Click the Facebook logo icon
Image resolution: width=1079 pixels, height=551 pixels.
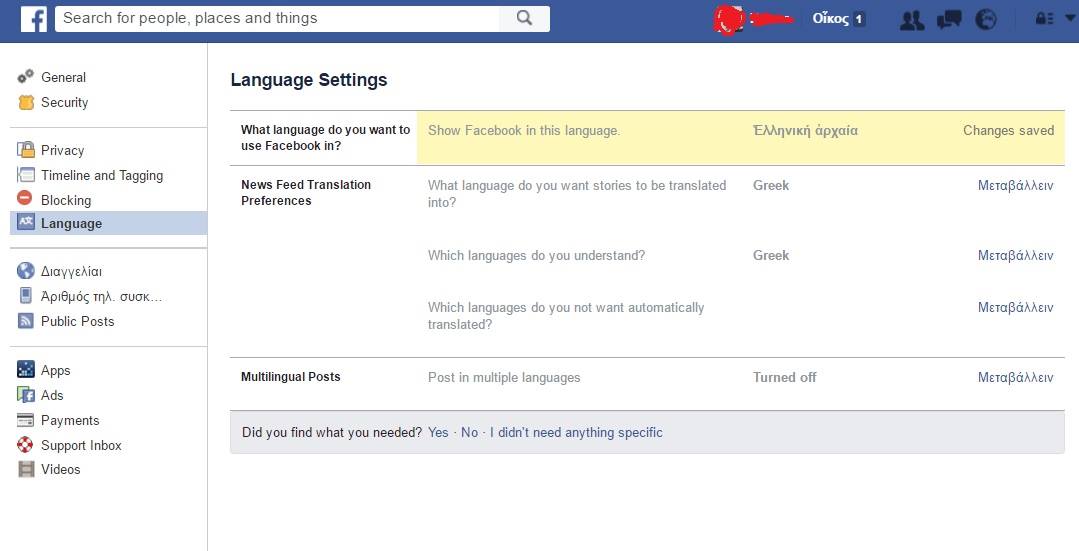[34, 19]
